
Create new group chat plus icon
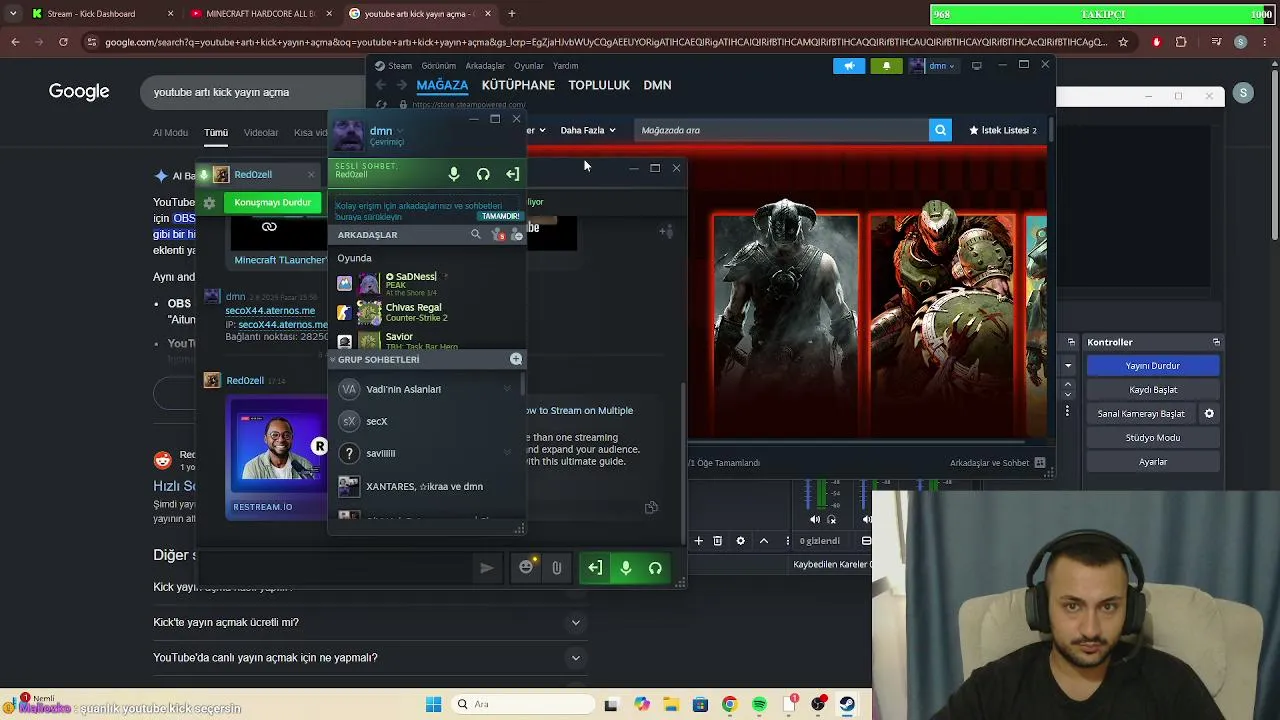516,359
